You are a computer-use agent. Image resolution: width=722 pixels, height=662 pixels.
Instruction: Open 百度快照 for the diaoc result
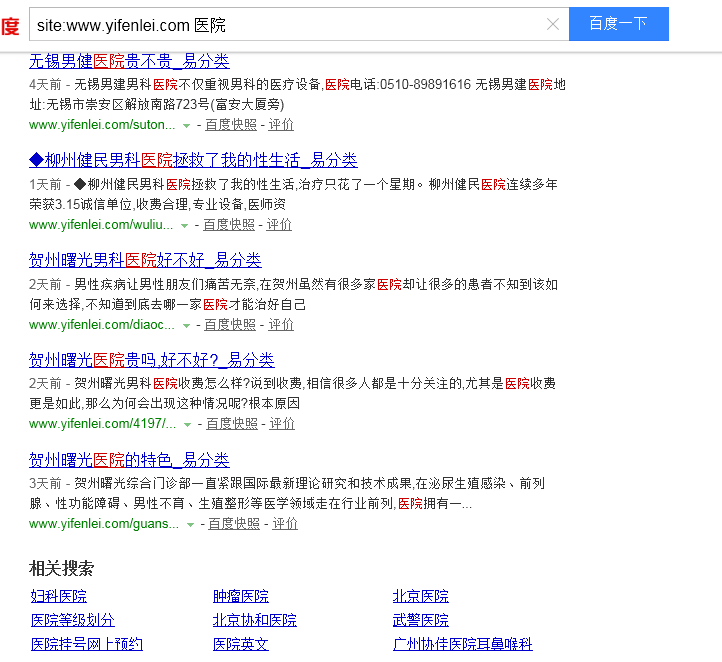(x=230, y=325)
